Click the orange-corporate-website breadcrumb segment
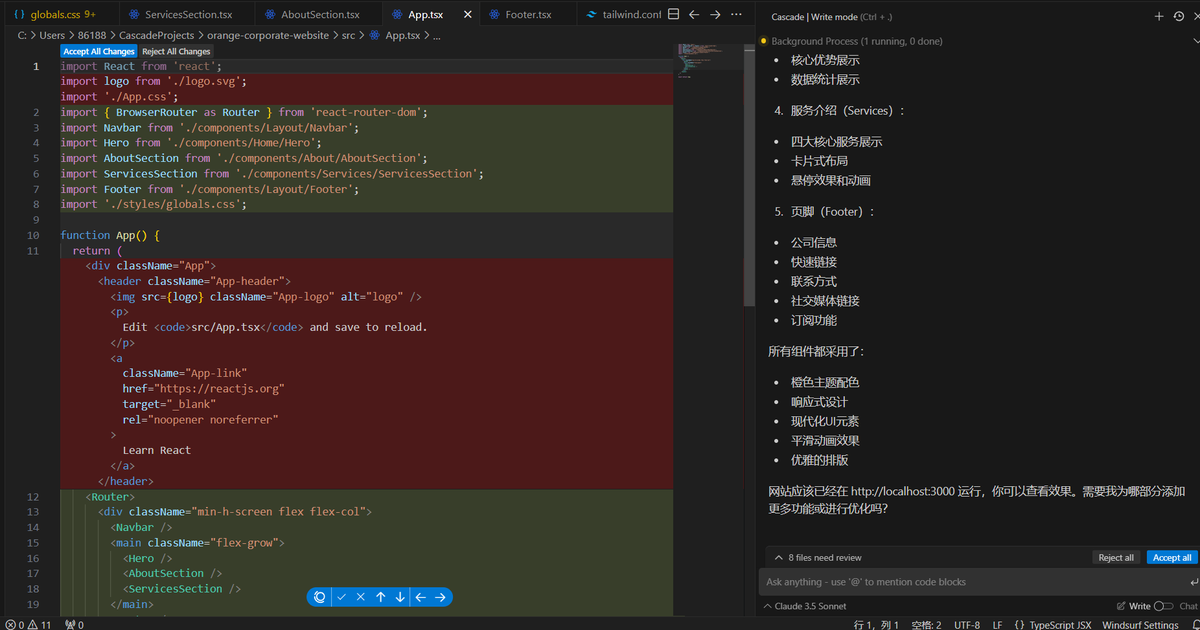The image size is (1200, 630). 268,35
